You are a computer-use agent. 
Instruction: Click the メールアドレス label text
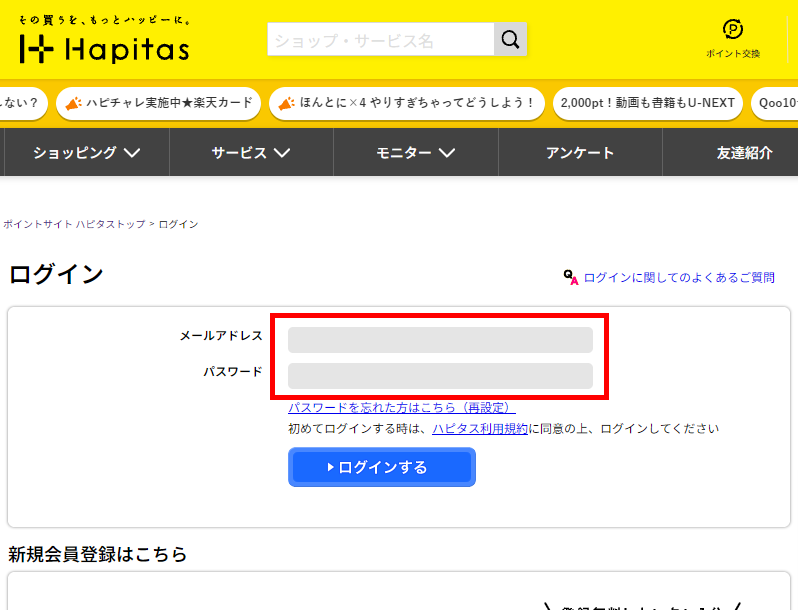221,336
